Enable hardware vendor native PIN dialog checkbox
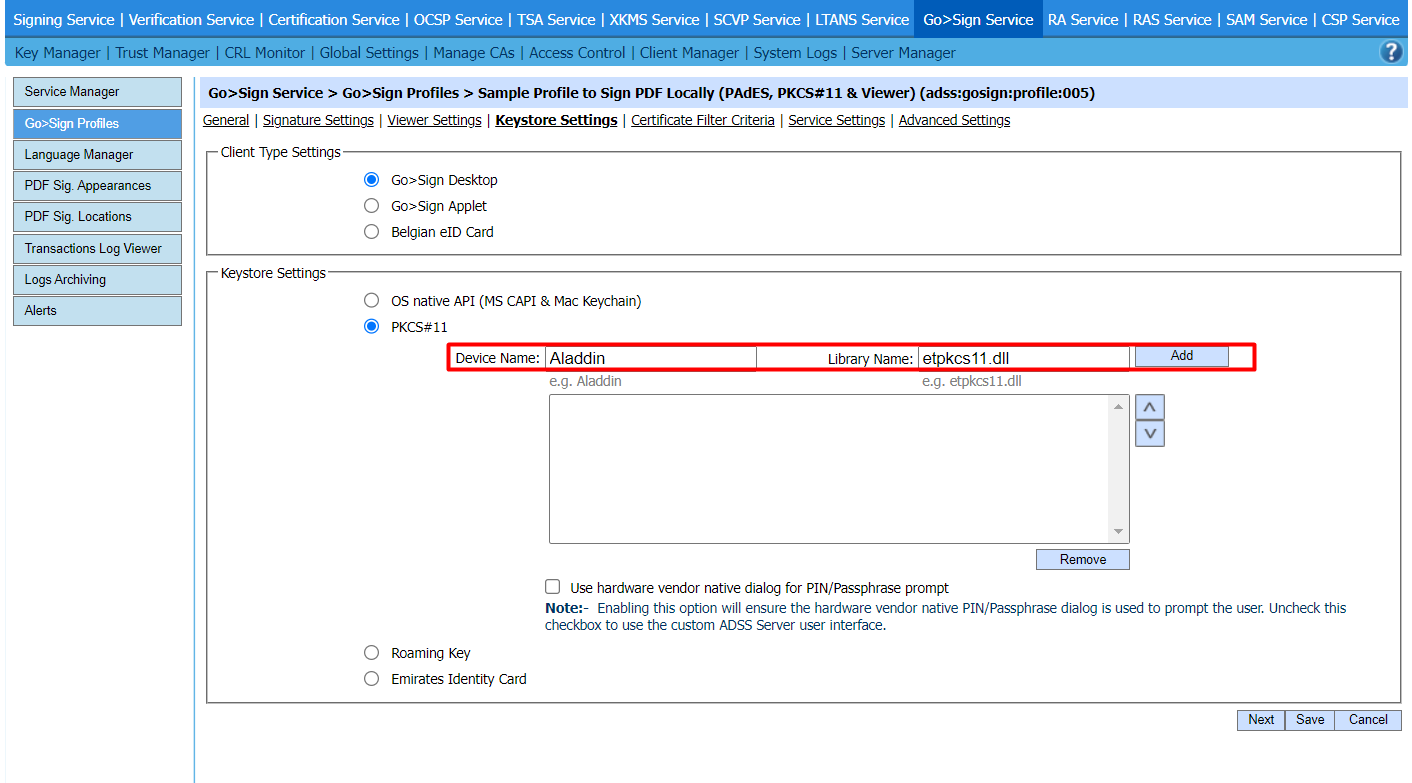 click(x=552, y=587)
